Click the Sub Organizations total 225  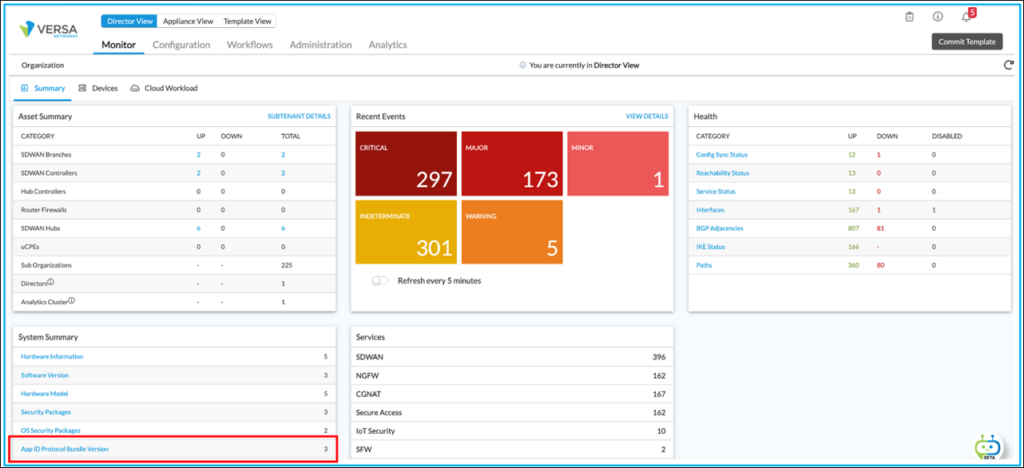(x=287, y=265)
